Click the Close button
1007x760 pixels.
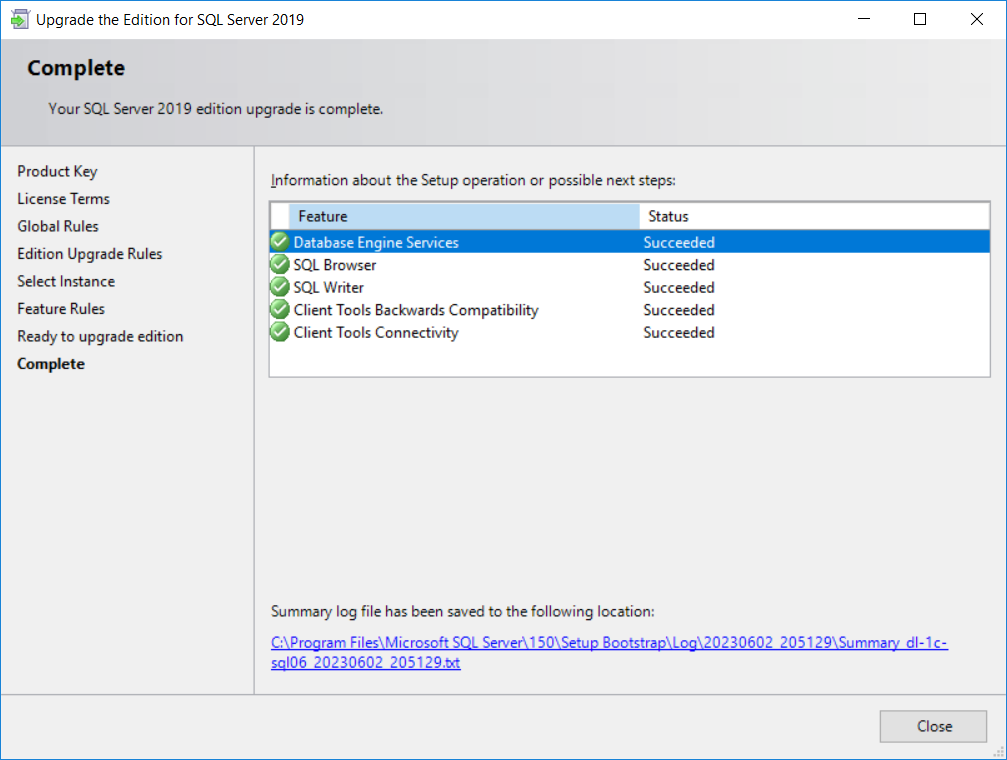(x=933, y=726)
